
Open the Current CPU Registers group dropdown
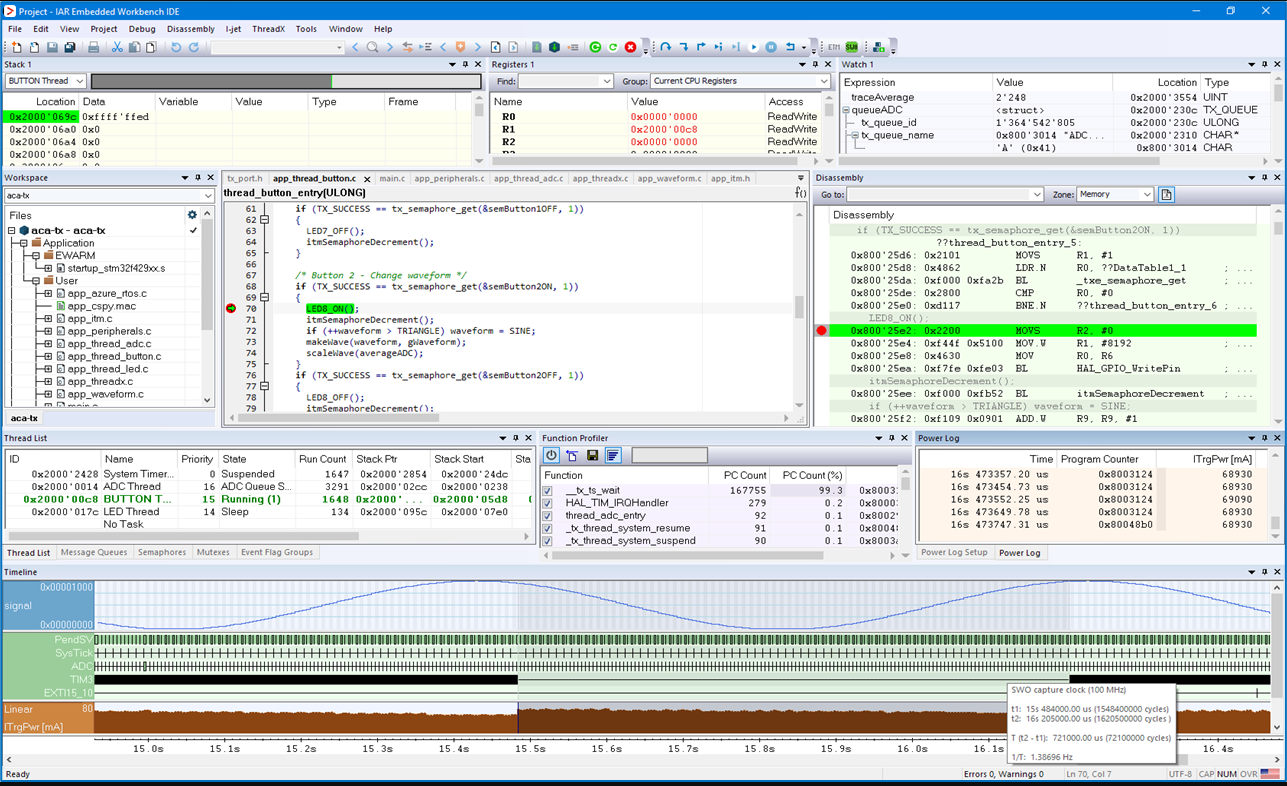(740, 81)
